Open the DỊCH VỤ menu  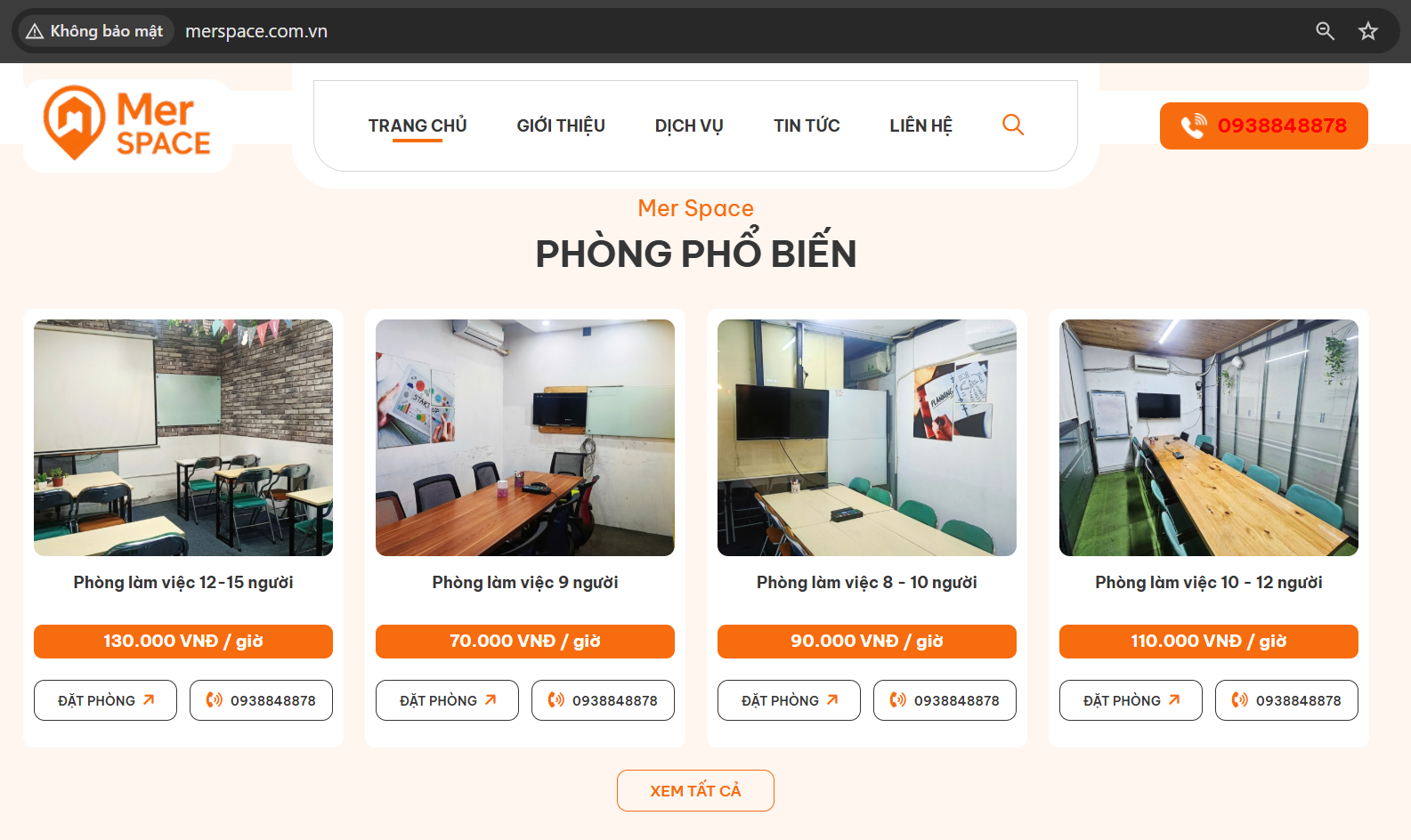[689, 125]
